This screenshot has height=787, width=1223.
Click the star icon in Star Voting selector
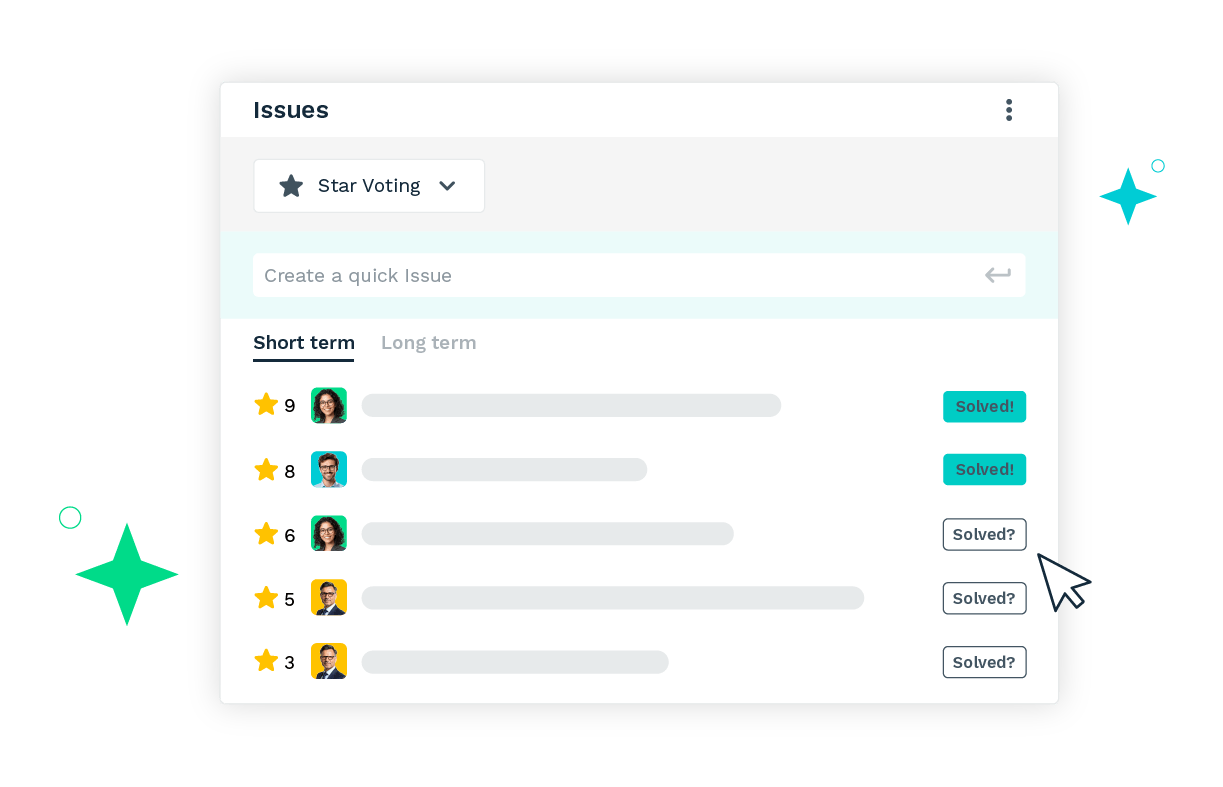291,186
